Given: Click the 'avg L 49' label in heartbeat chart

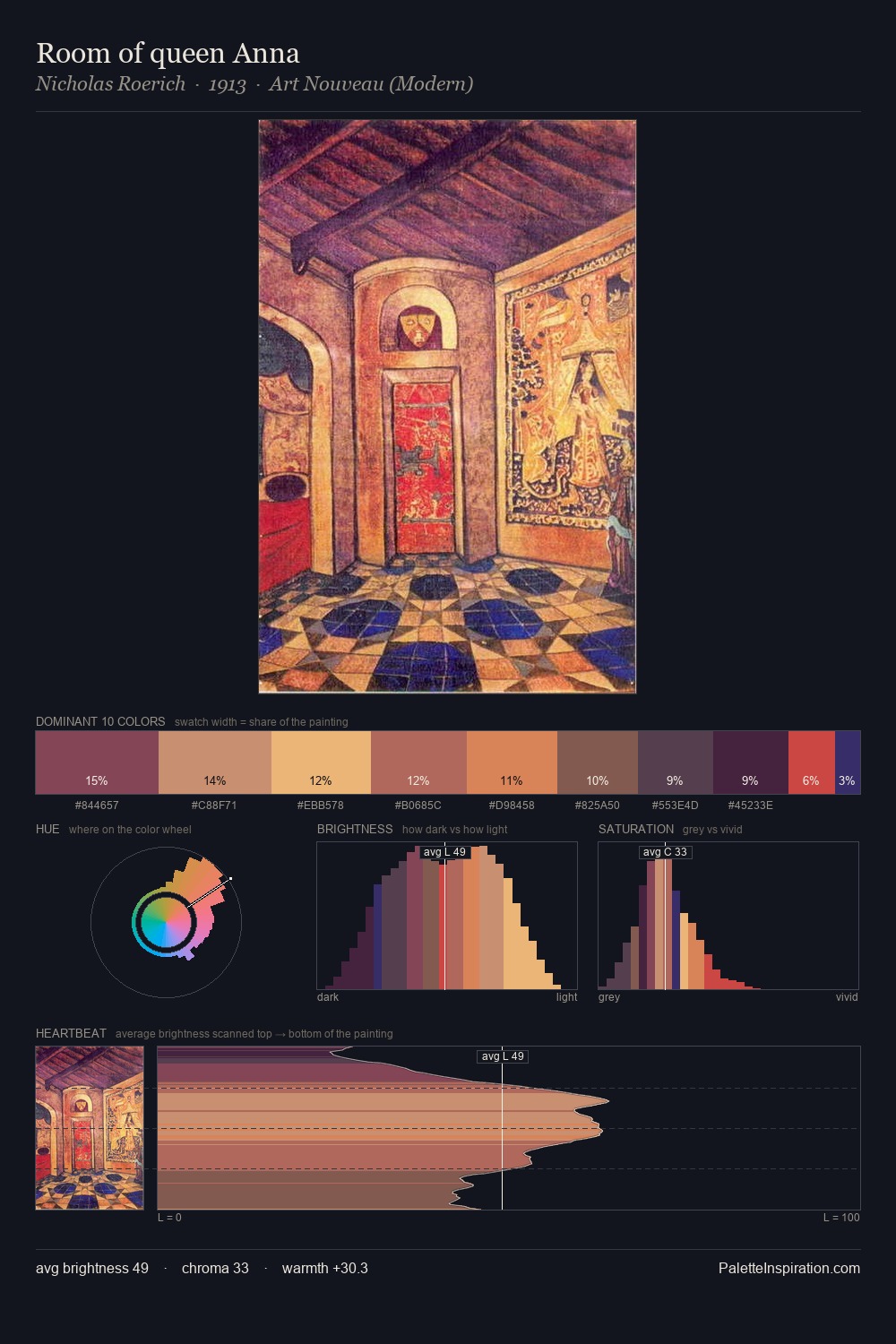Looking at the screenshot, I should 503,1056.
